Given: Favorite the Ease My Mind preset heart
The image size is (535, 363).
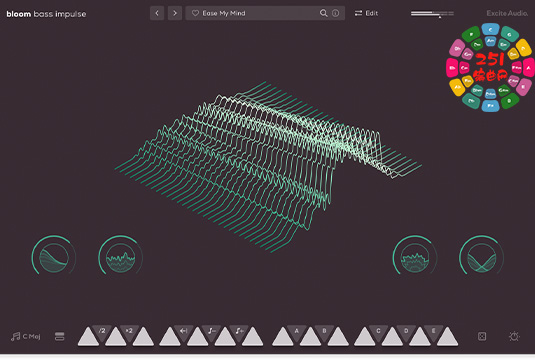Looking at the screenshot, I should 195,13.
